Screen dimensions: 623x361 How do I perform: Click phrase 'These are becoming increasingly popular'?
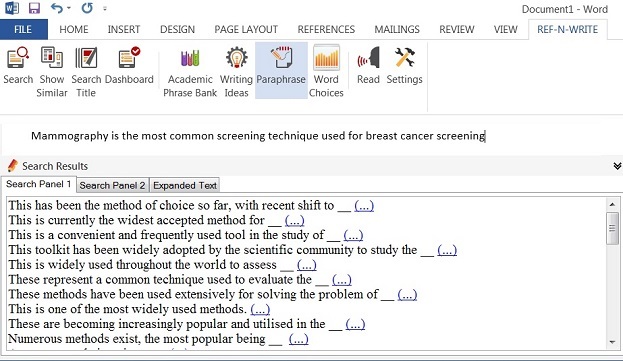pyautogui.click(x=118, y=324)
